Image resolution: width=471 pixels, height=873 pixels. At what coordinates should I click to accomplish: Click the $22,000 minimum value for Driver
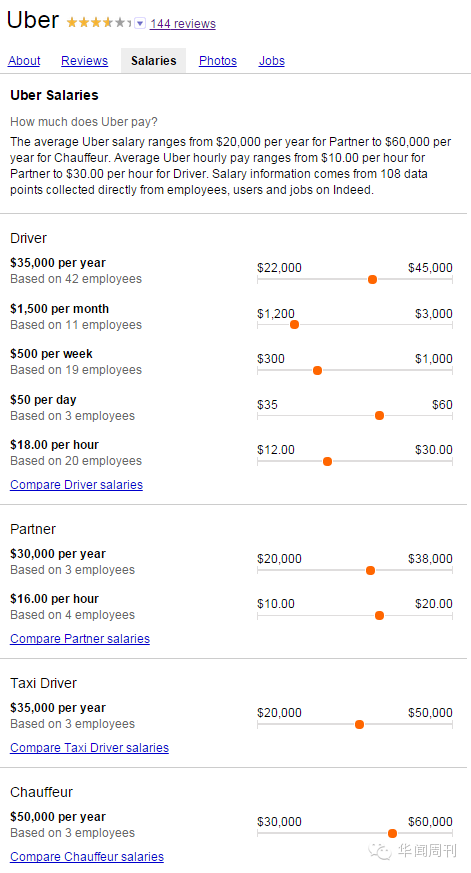click(x=279, y=268)
